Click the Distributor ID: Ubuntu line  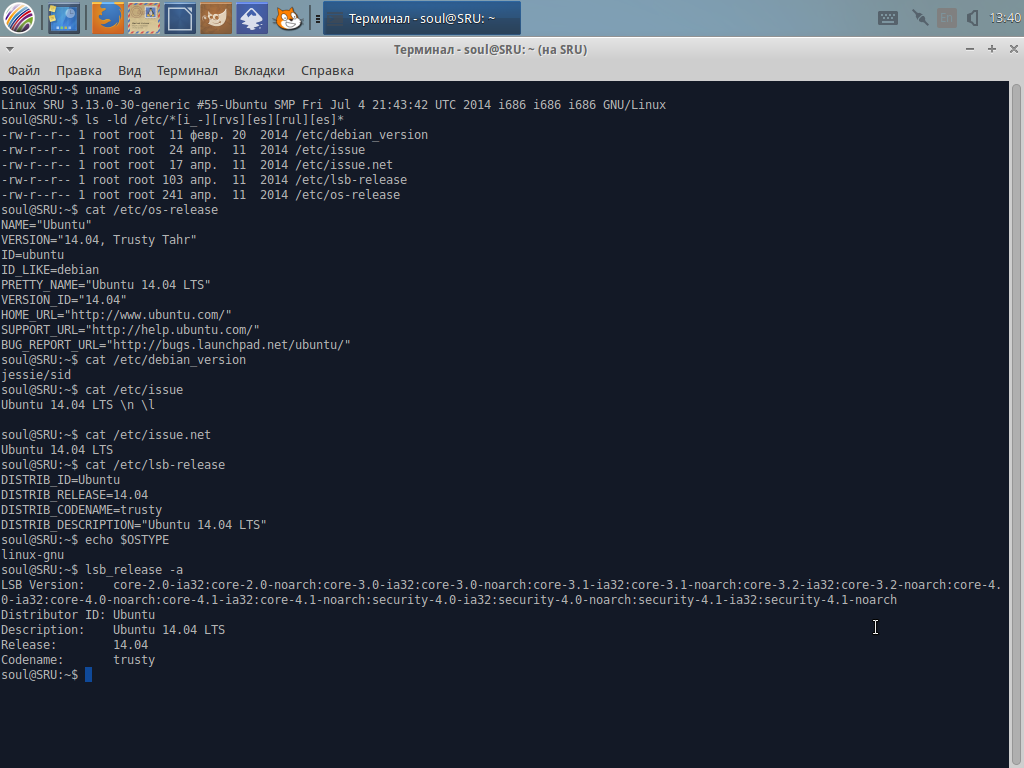tap(78, 615)
